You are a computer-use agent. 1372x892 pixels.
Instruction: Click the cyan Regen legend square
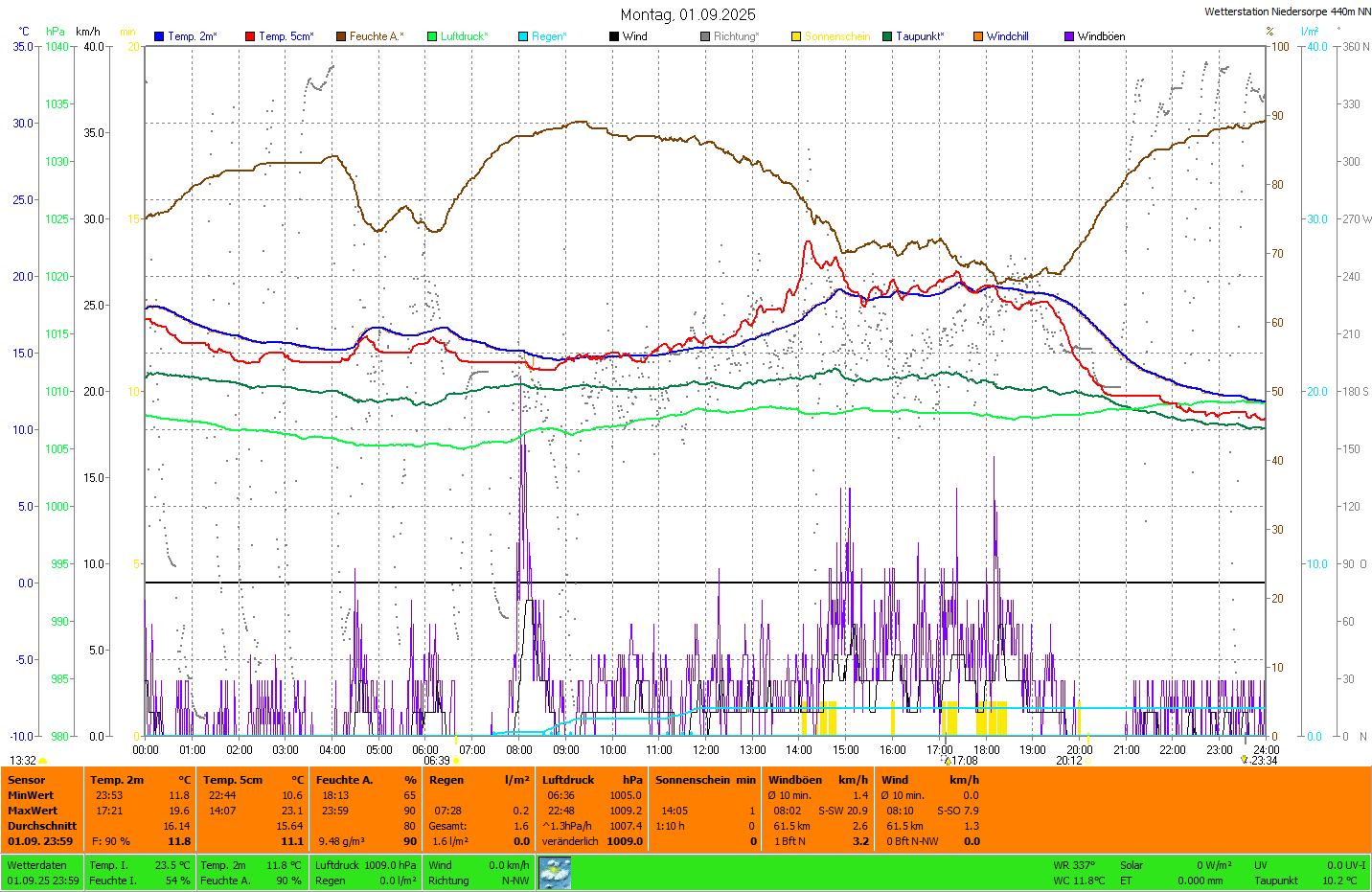click(523, 36)
